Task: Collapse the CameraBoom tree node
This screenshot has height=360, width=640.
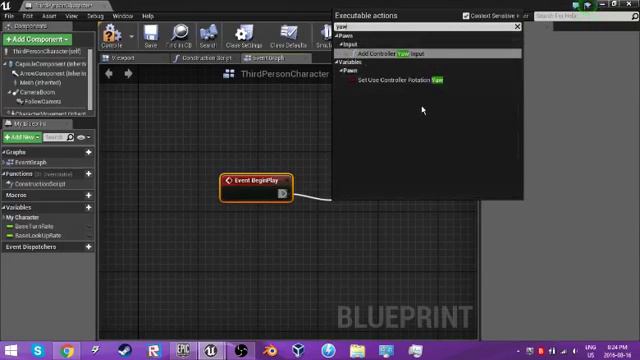Action: (x=9, y=92)
